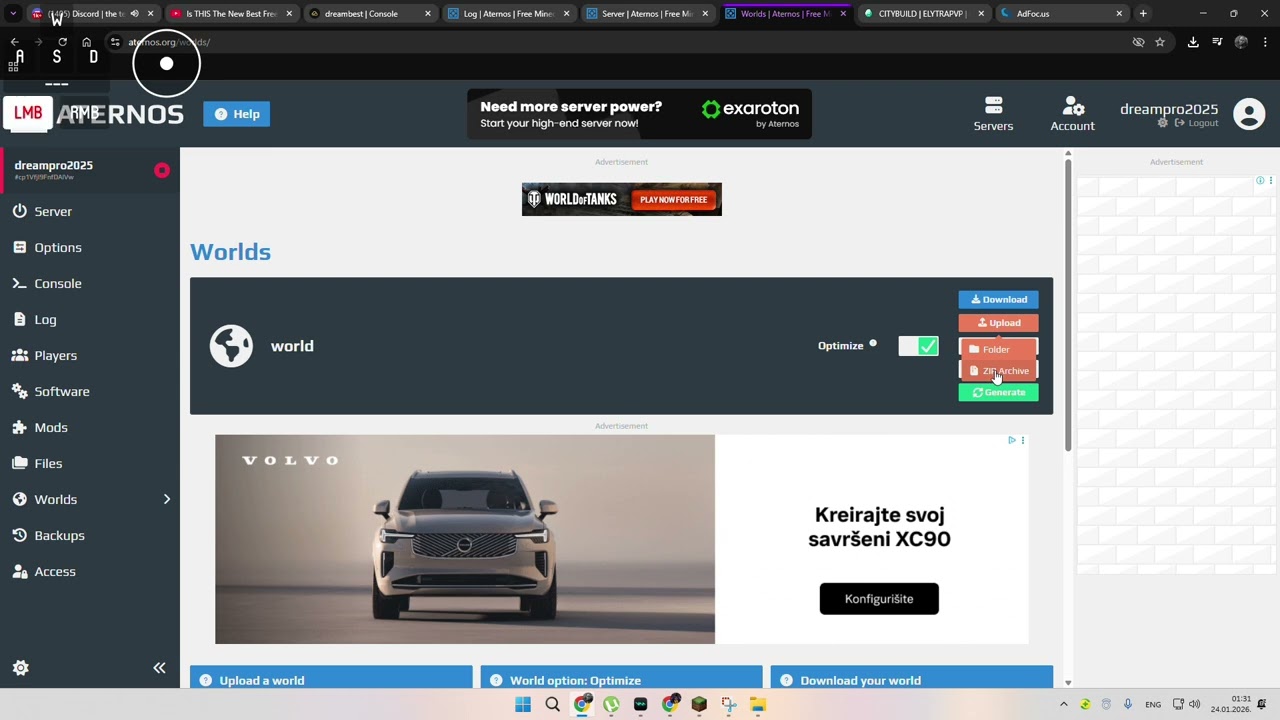Open the Log sidebar item
The height and width of the screenshot is (720, 1280).
coord(90,319)
